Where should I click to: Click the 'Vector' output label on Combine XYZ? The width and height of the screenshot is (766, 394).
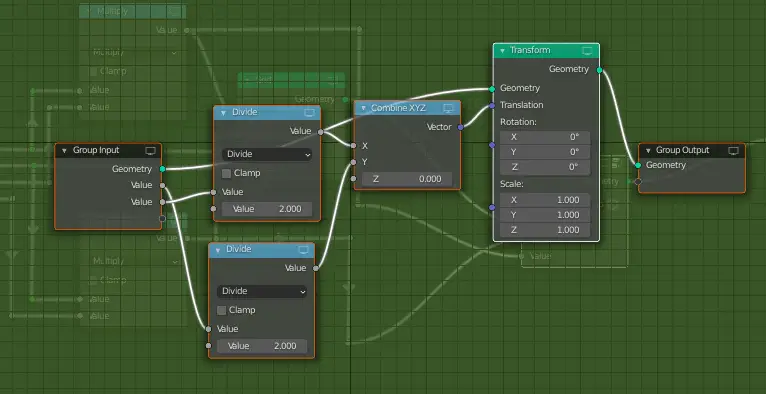439,127
